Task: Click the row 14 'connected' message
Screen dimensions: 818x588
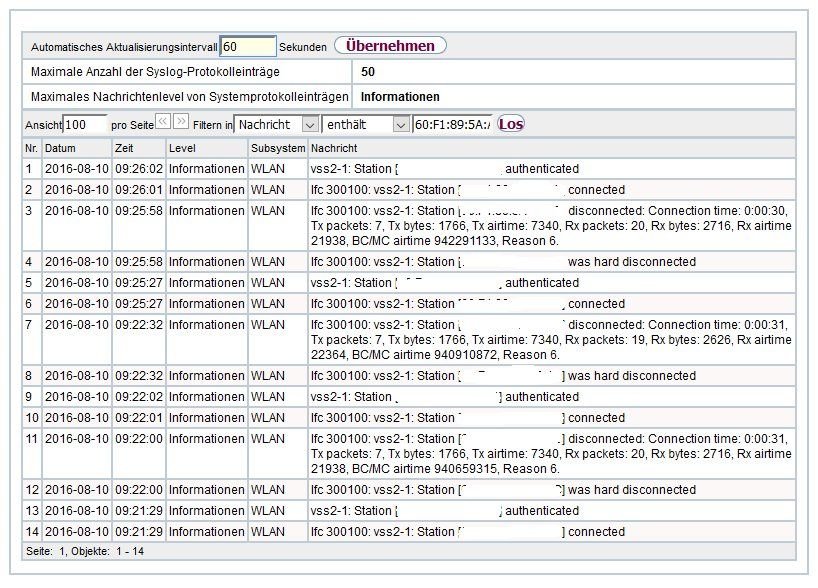Action: pos(552,532)
